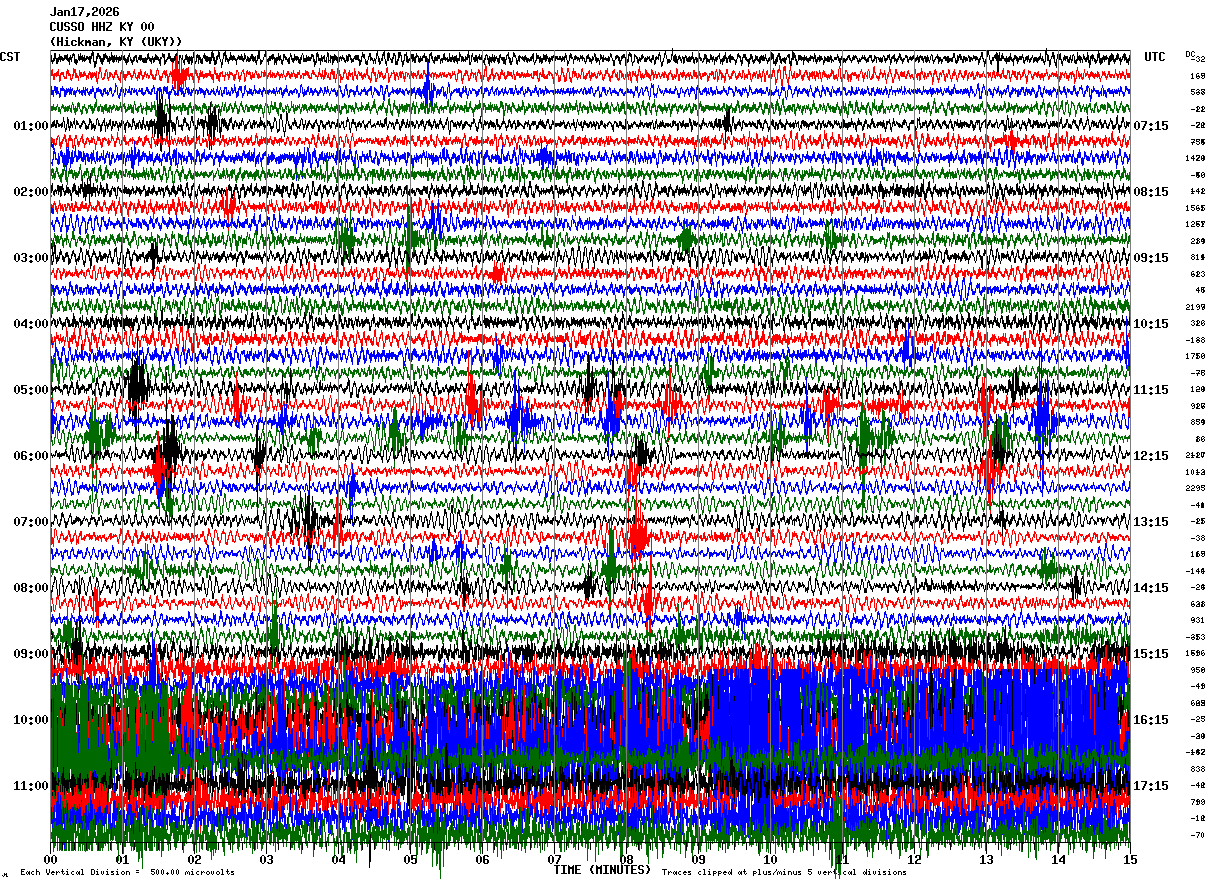The width and height of the screenshot is (1210, 886).
Task: Click the DC offset value -188
Action: 1197,340
